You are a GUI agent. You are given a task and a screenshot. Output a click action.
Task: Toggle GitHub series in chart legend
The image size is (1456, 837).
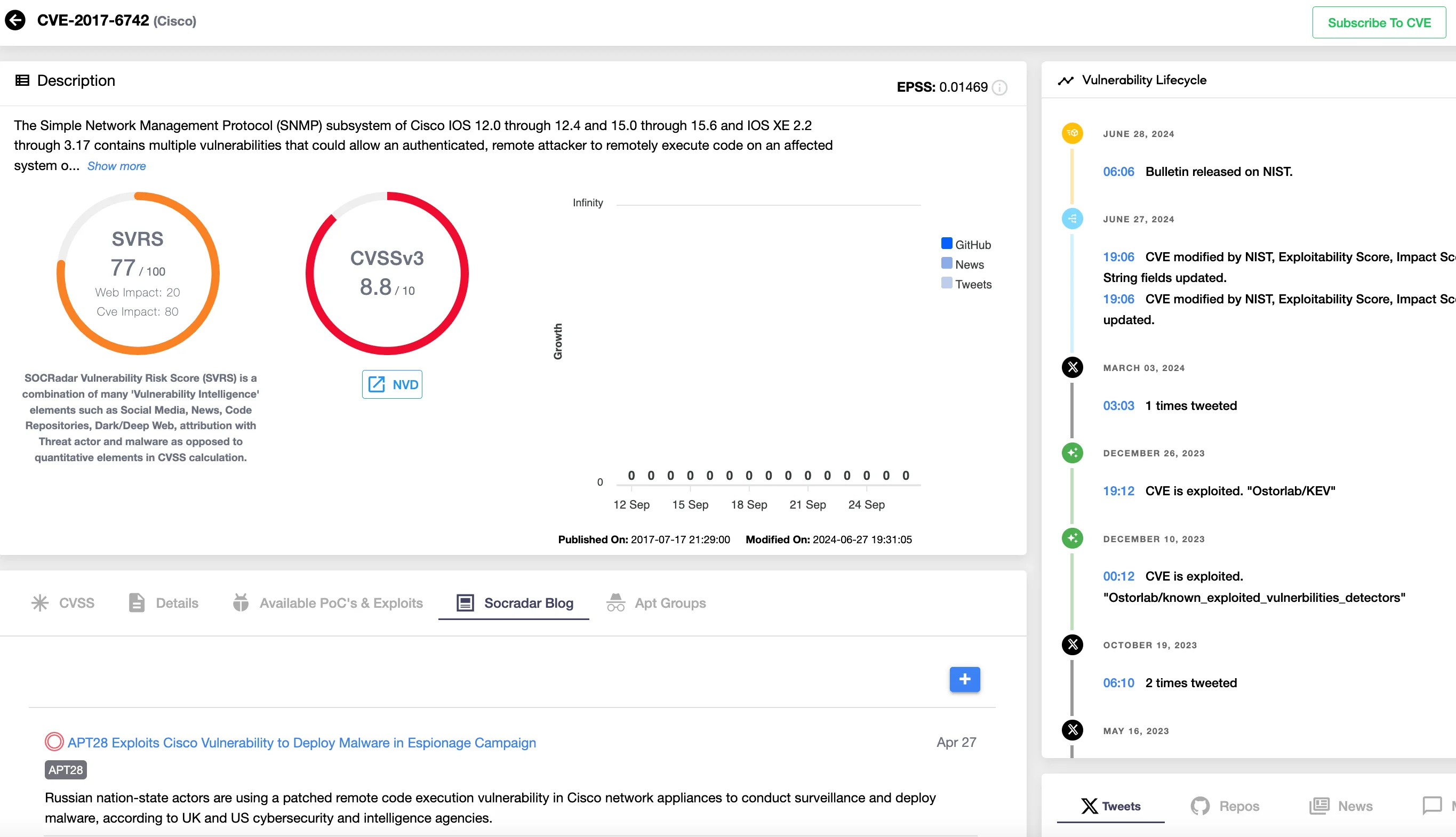point(966,244)
